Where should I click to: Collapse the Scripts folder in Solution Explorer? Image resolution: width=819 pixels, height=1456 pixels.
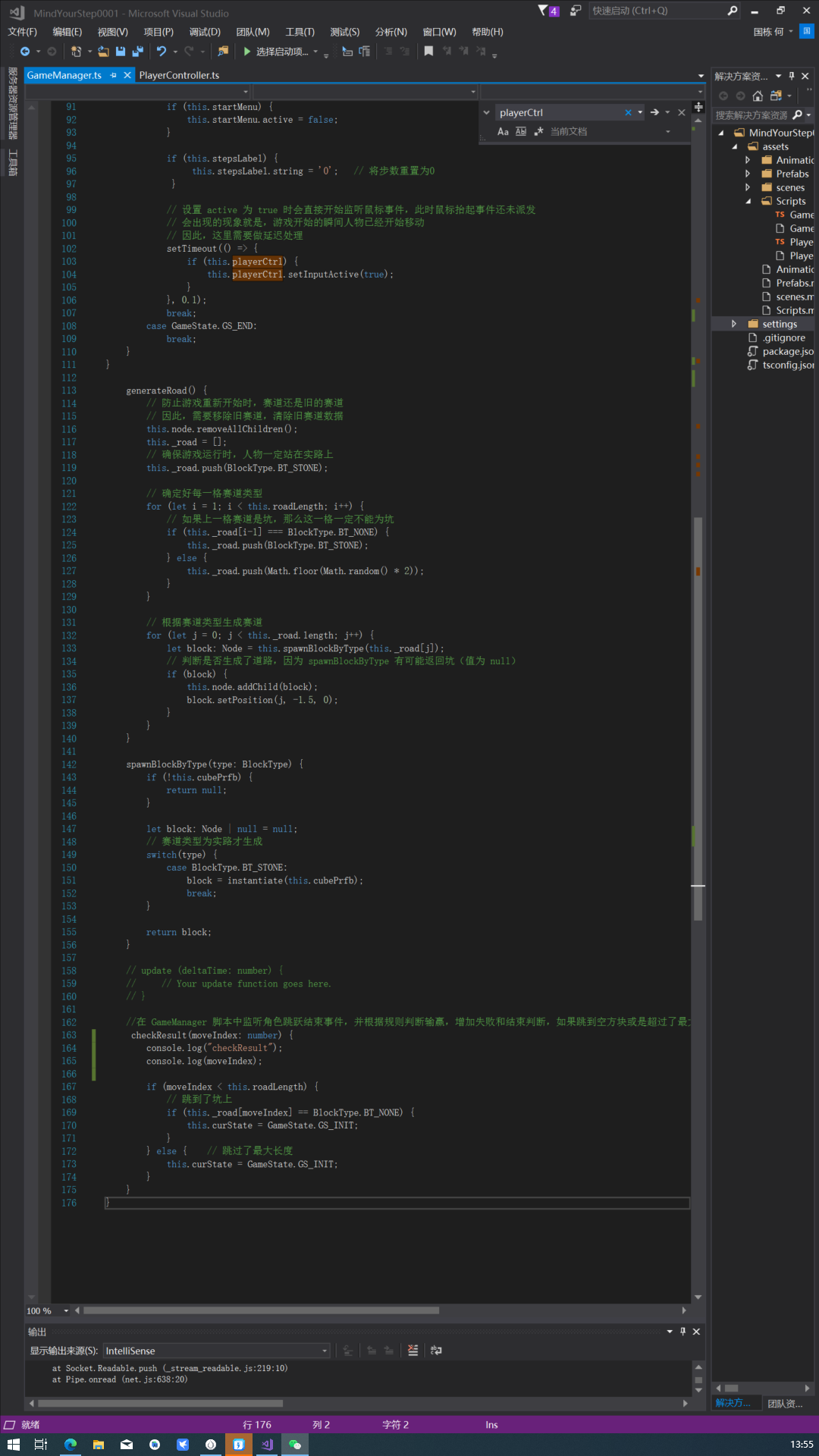(x=748, y=201)
